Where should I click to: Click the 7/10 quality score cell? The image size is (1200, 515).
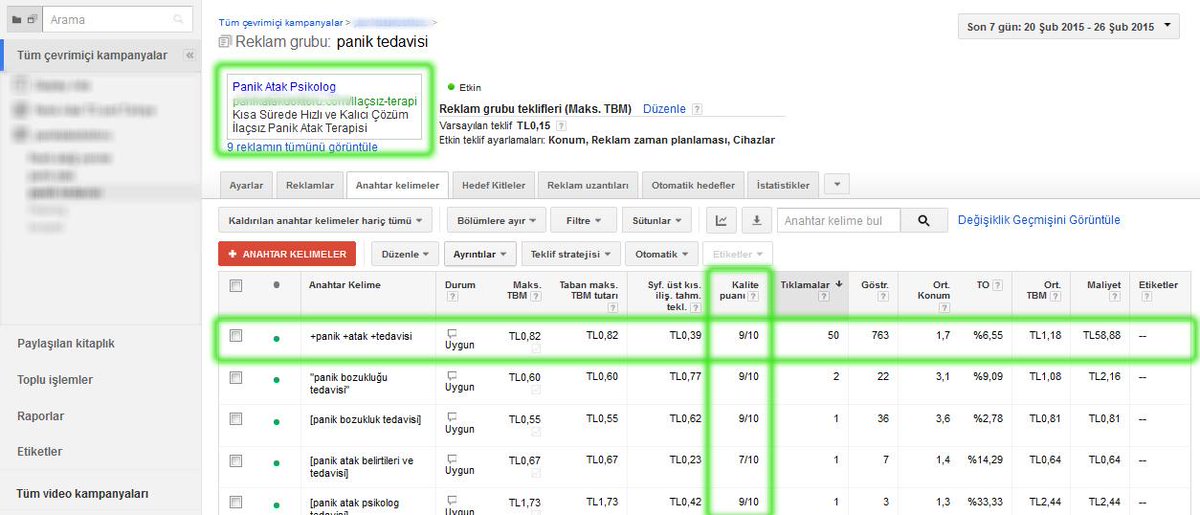[x=749, y=459]
